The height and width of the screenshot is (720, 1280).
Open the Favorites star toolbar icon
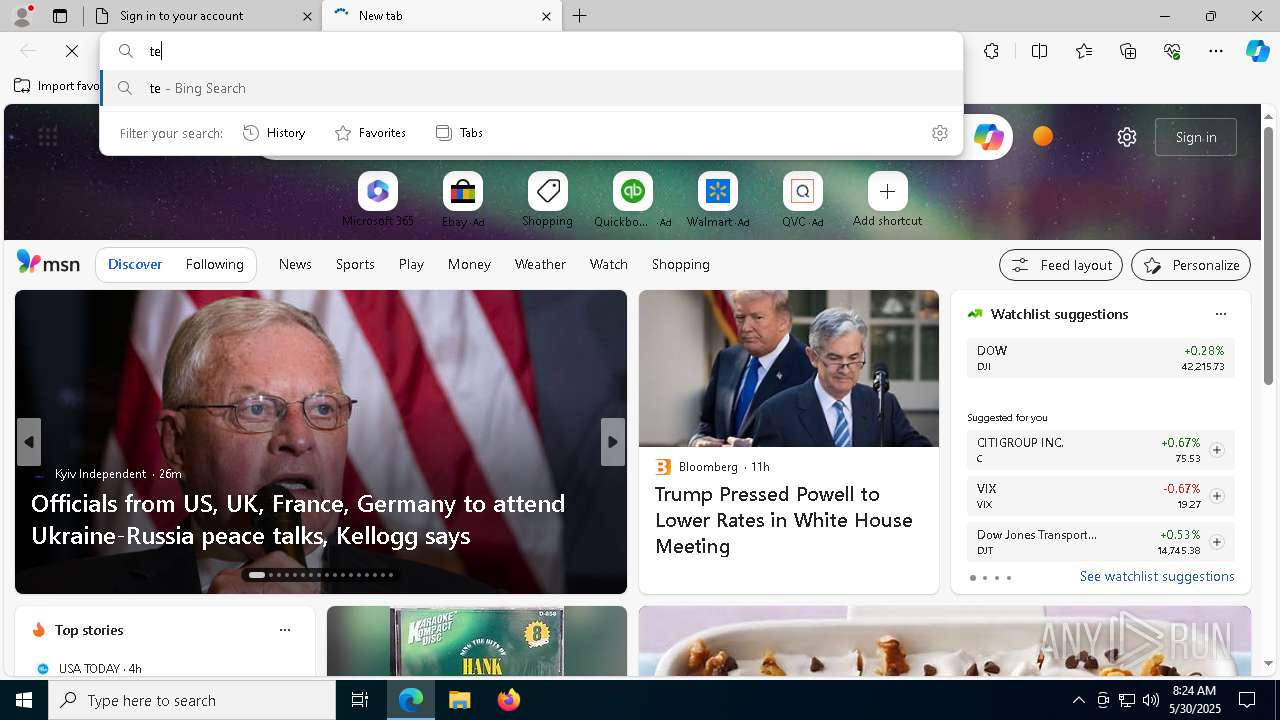[1084, 51]
